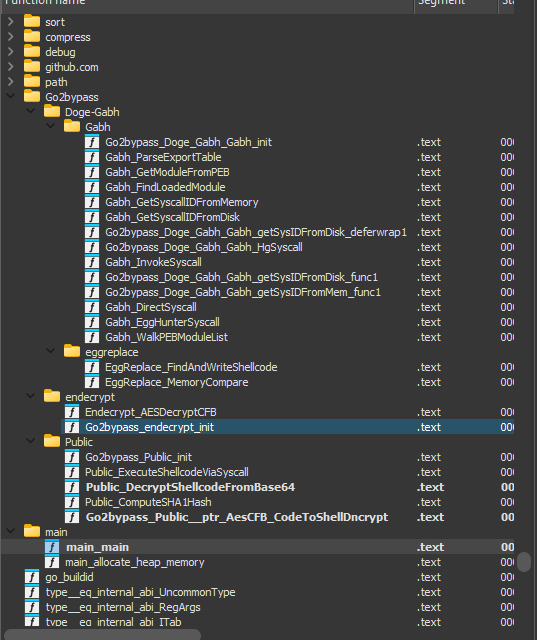The height and width of the screenshot is (640, 537).
Task: Collapse the Go2bypass folder tree
Action: click(x=11, y=97)
